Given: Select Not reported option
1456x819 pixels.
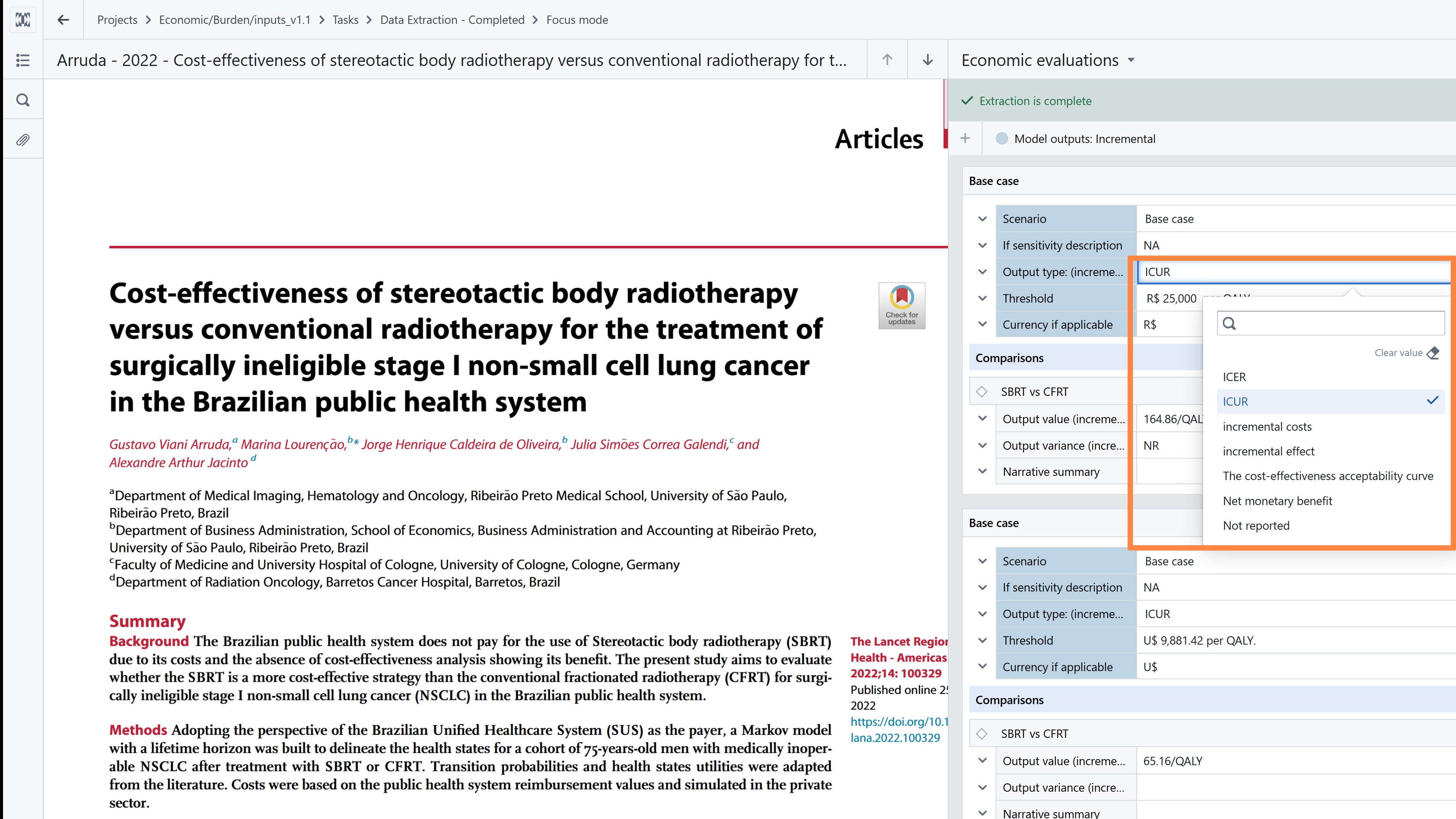Looking at the screenshot, I should (x=1330, y=526).
